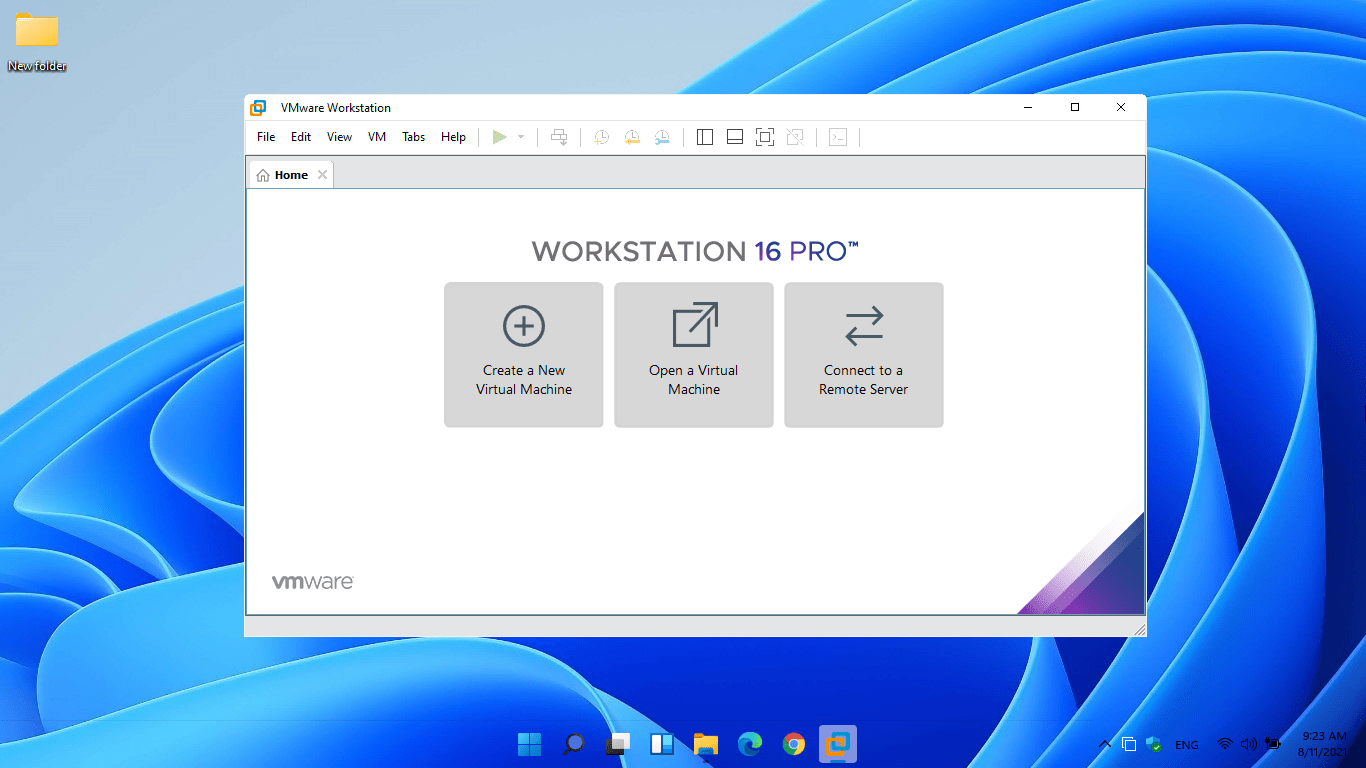Open the volume control in the system tray
This screenshot has width=1366, height=768.
coord(1248,744)
